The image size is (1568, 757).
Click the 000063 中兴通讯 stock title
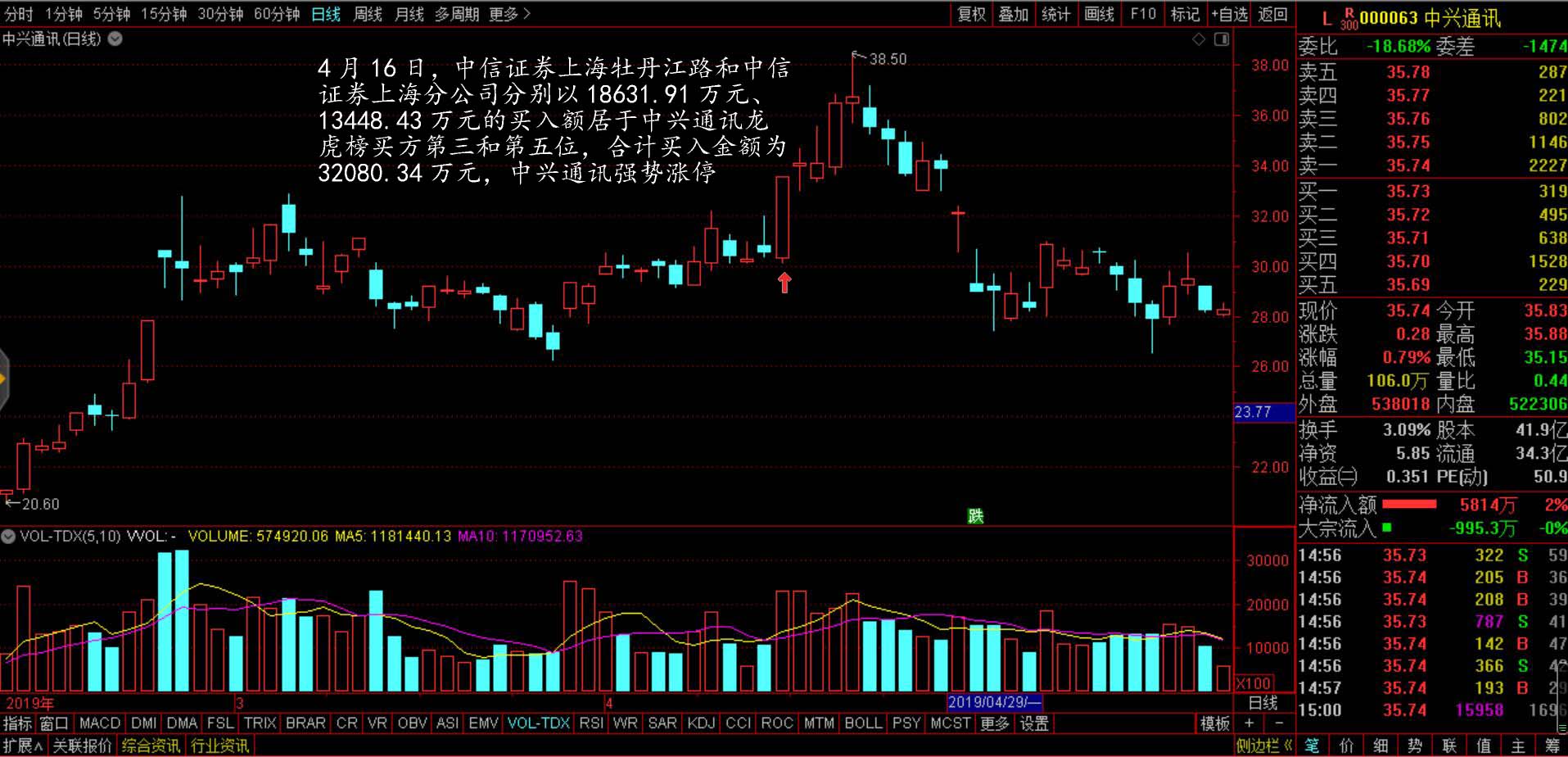tap(1430, 18)
